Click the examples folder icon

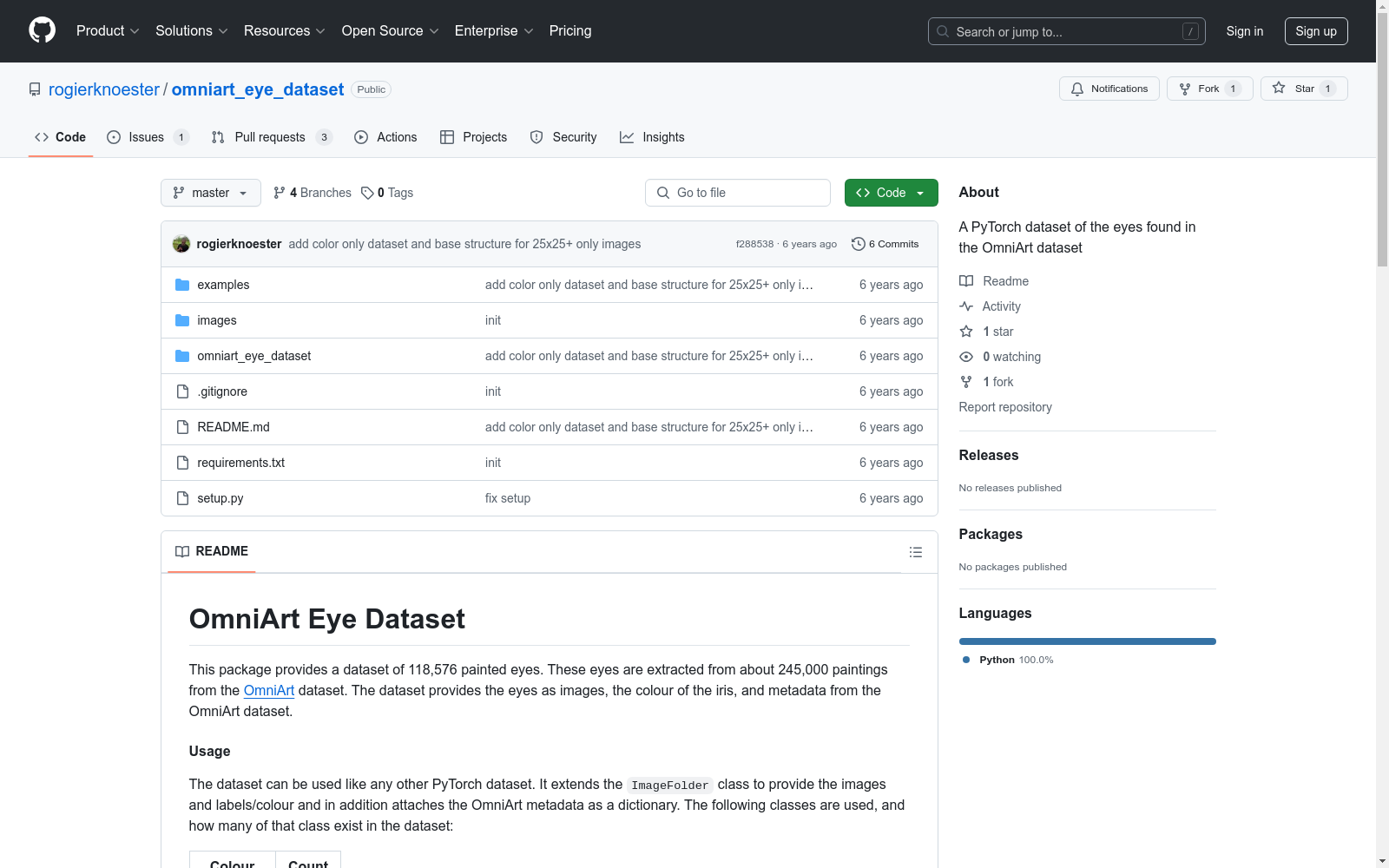182,285
